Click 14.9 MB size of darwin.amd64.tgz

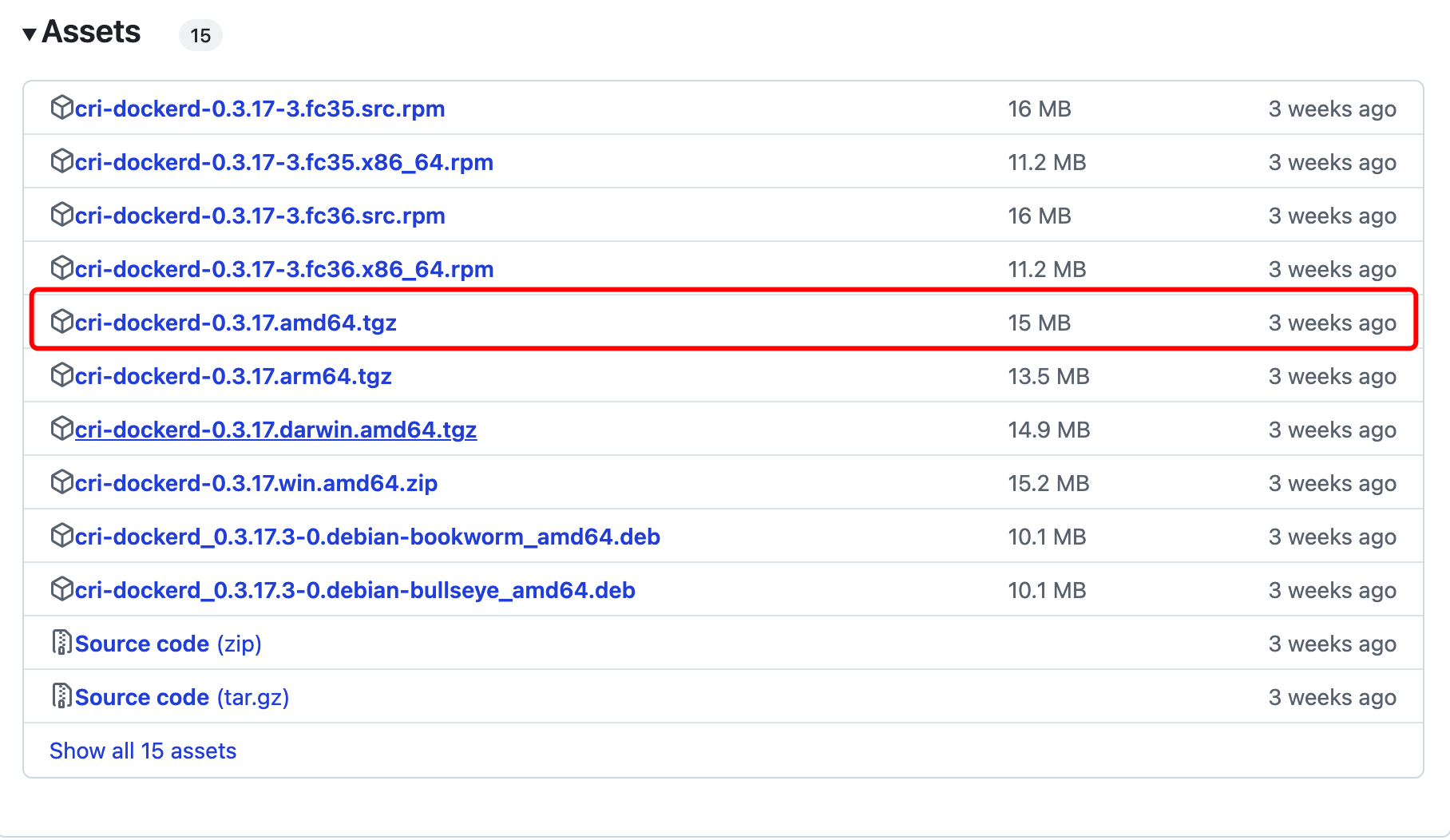(1049, 430)
